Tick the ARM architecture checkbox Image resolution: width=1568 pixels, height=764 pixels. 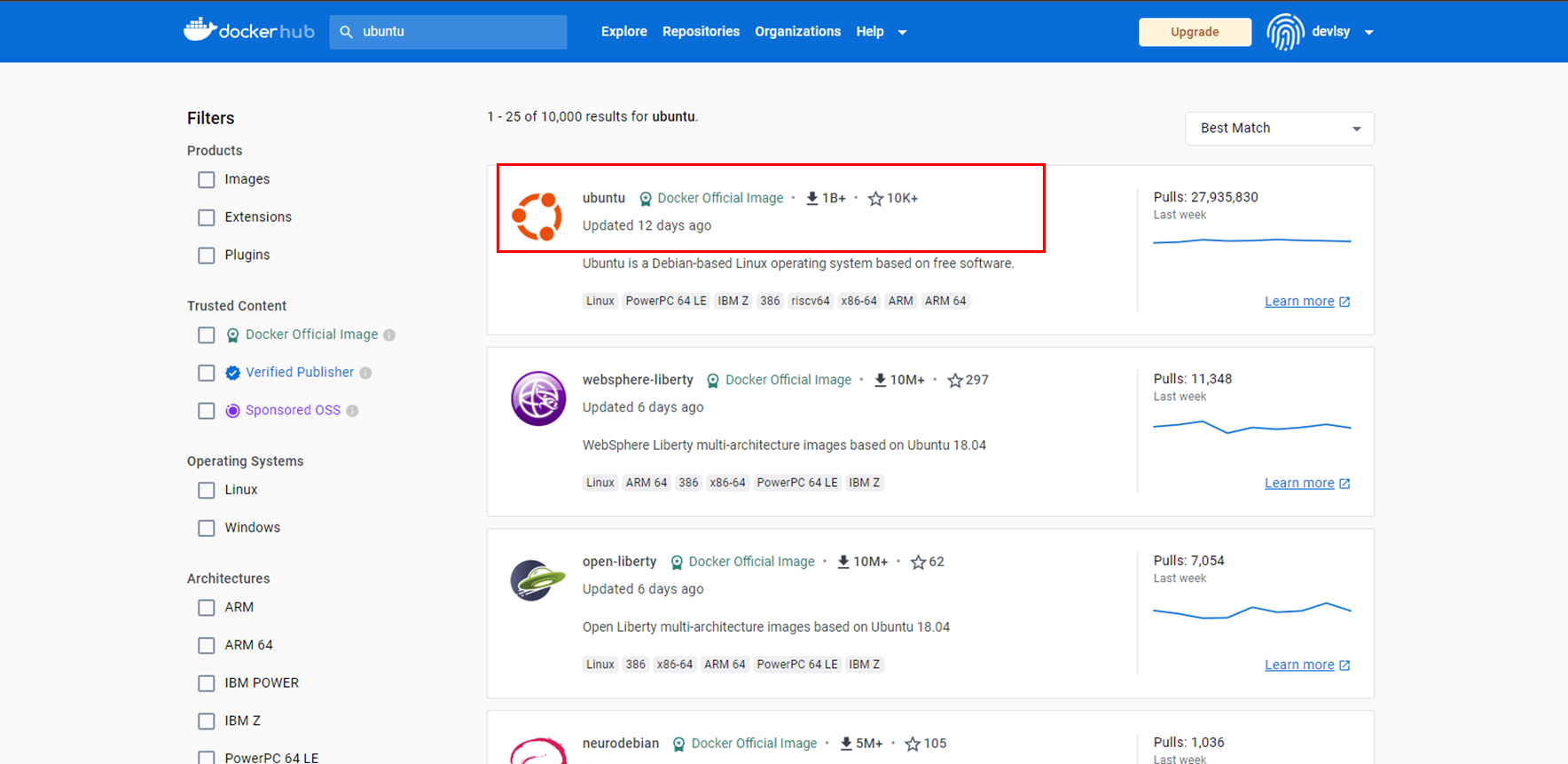pyautogui.click(x=207, y=608)
